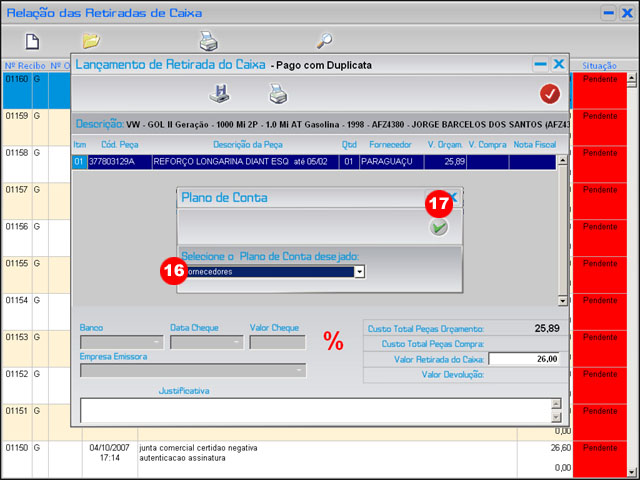Open the Empresa Emissora dropdown
This screenshot has width=640, height=480.
pos(299,370)
